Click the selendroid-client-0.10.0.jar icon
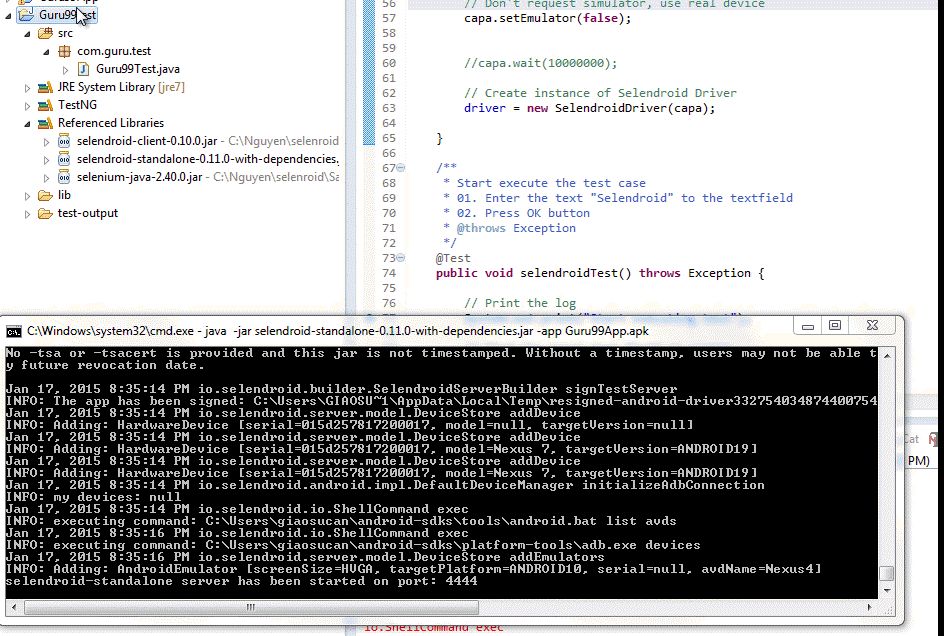Screen dimensions: 944x636 click(x=64, y=141)
